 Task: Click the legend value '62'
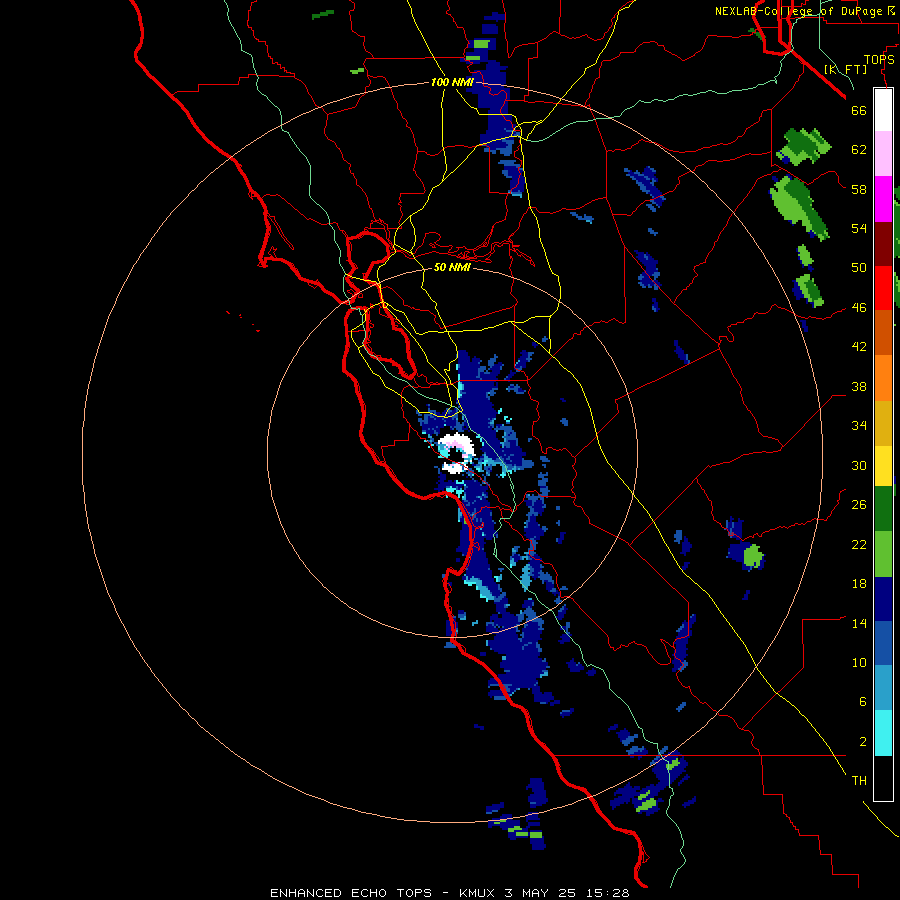pos(859,150)
